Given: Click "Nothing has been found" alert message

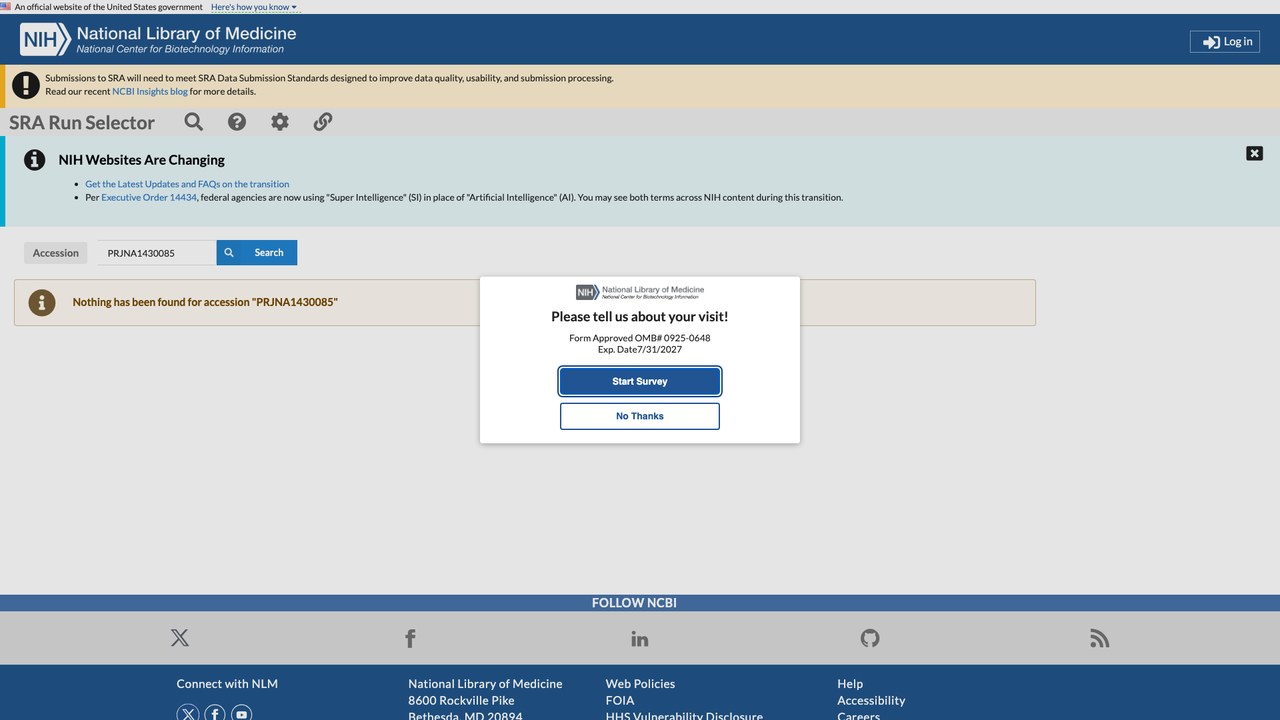Looking at the screenshot, I should coord(205,302).
